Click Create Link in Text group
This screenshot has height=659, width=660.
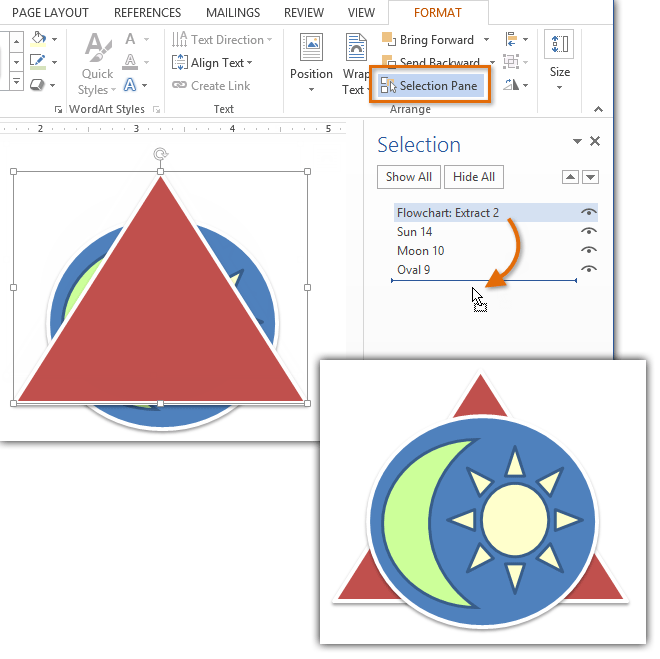(211, 86)
